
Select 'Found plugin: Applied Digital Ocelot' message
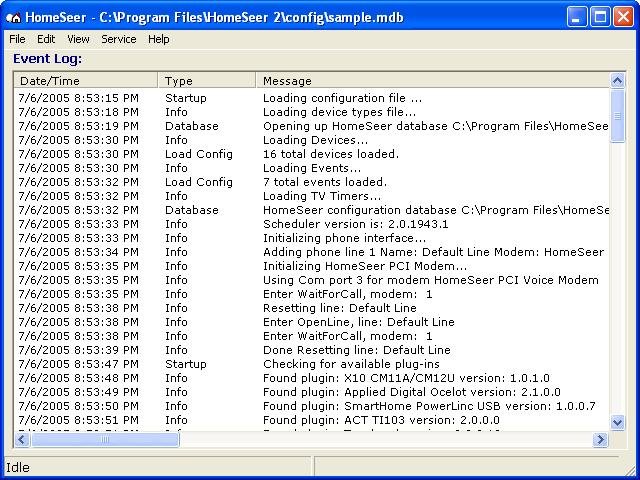412,392
